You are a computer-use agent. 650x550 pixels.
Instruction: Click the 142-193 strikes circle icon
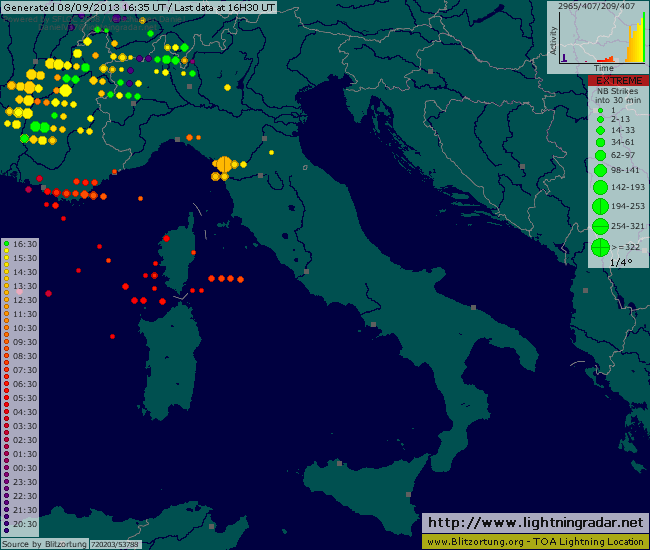pyautogui.click(x=600, y=187)
